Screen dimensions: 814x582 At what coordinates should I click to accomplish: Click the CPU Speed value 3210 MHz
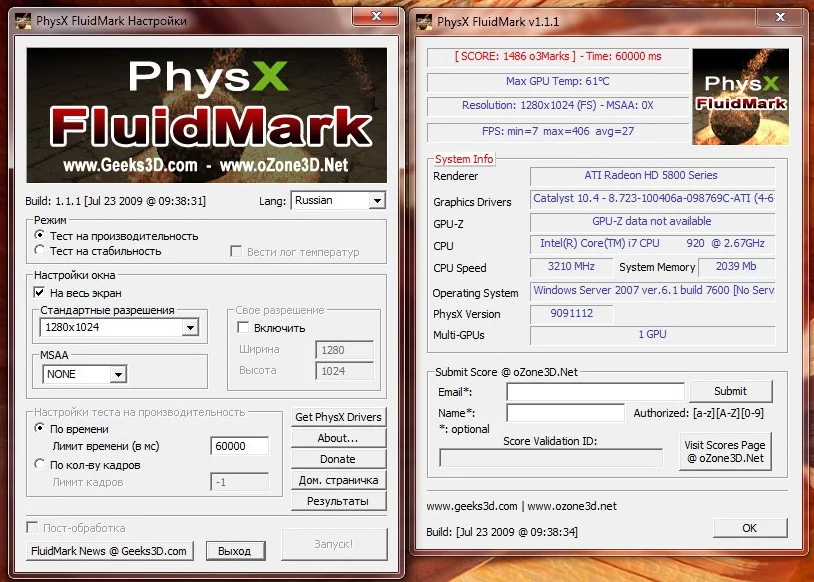pyautogui.click(x=571, y=267)
